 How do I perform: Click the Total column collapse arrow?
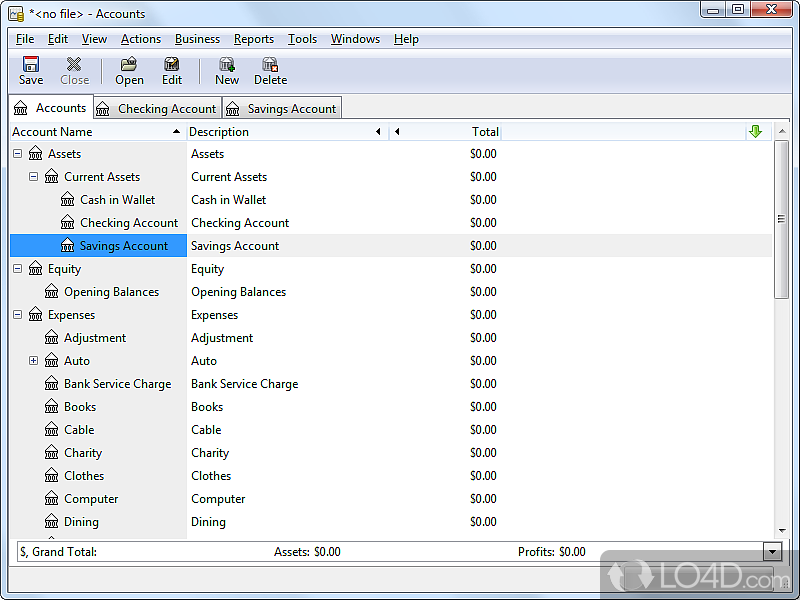[397, 132]
